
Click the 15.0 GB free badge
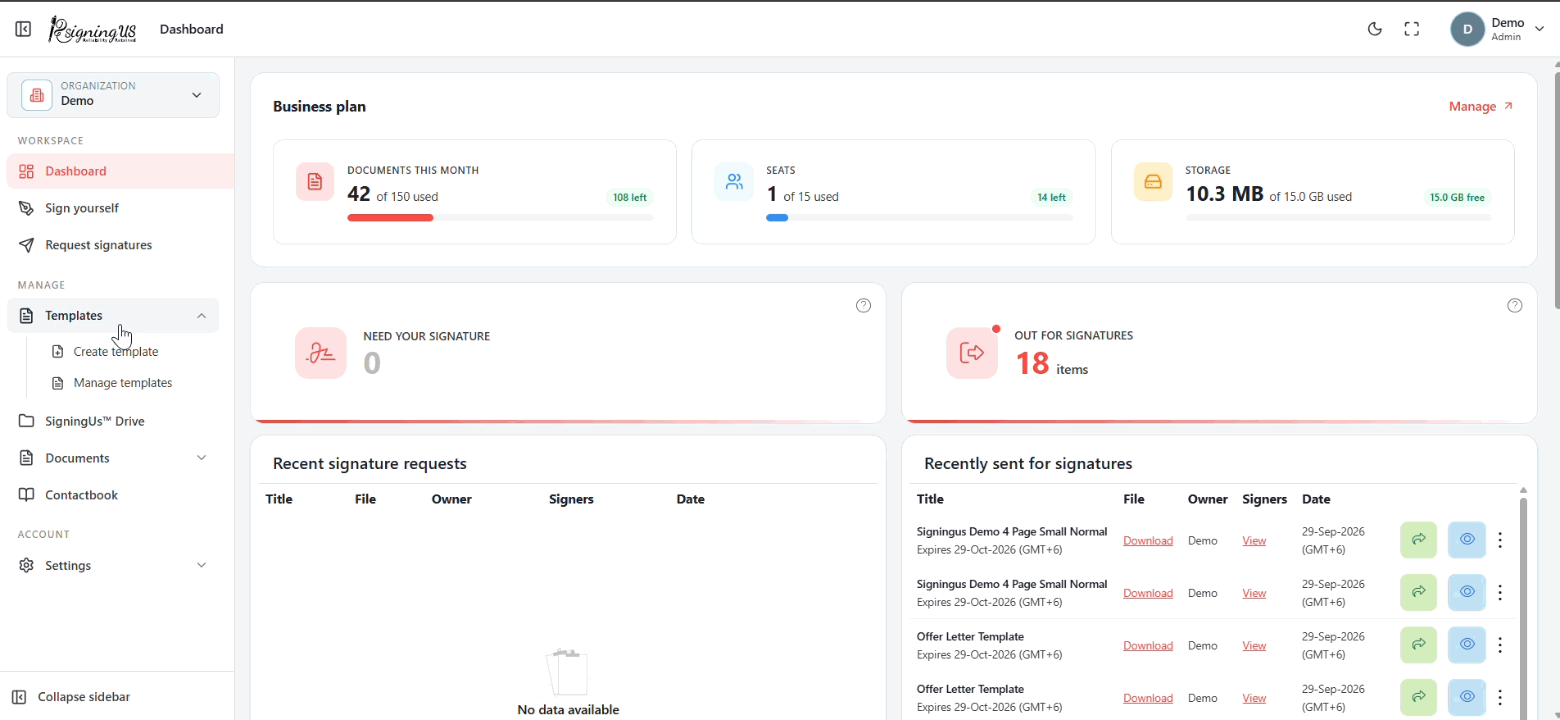click(1457, 197)
